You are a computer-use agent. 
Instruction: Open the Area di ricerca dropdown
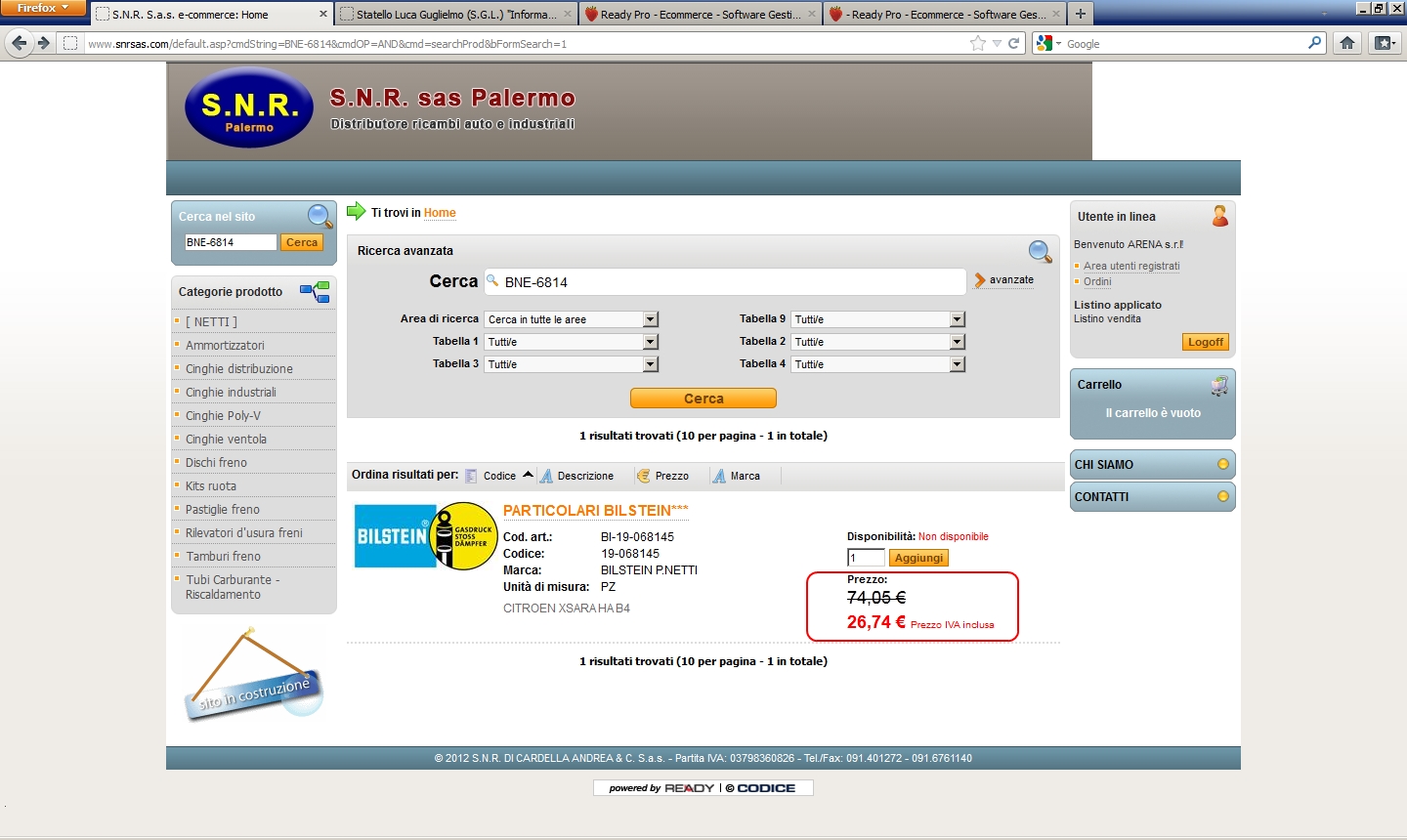572,319
